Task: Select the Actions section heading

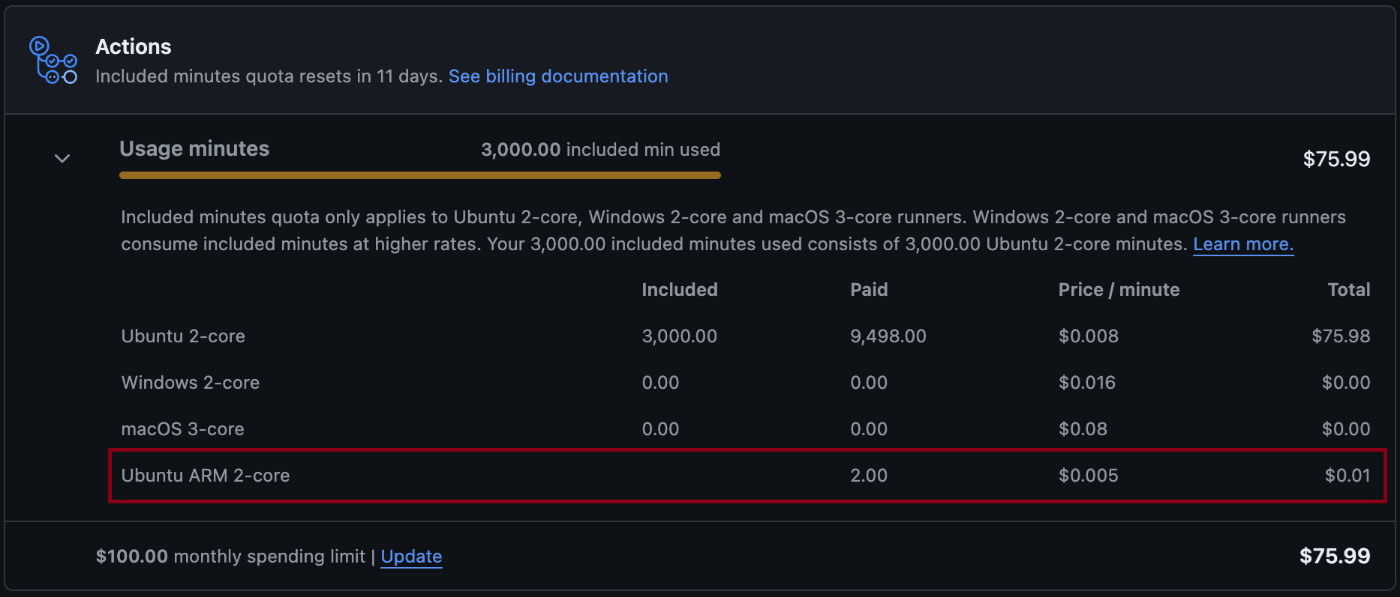Action: (x=133, y=47)
